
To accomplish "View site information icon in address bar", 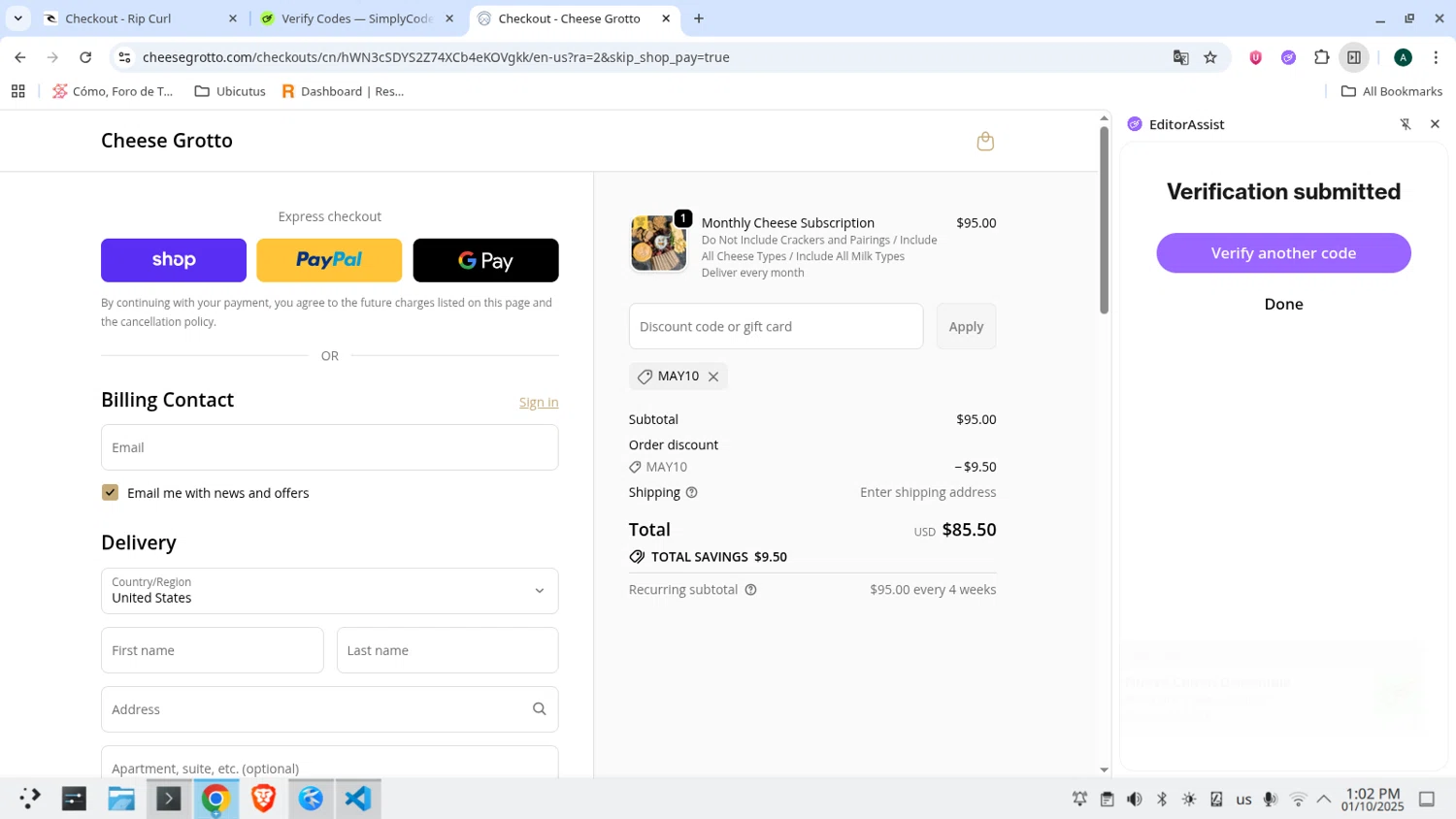I will point(124,57).
